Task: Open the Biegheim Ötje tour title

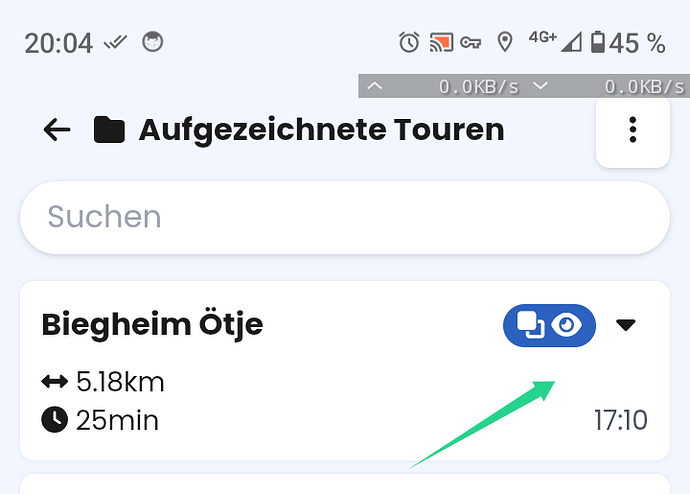Action: 152,325
